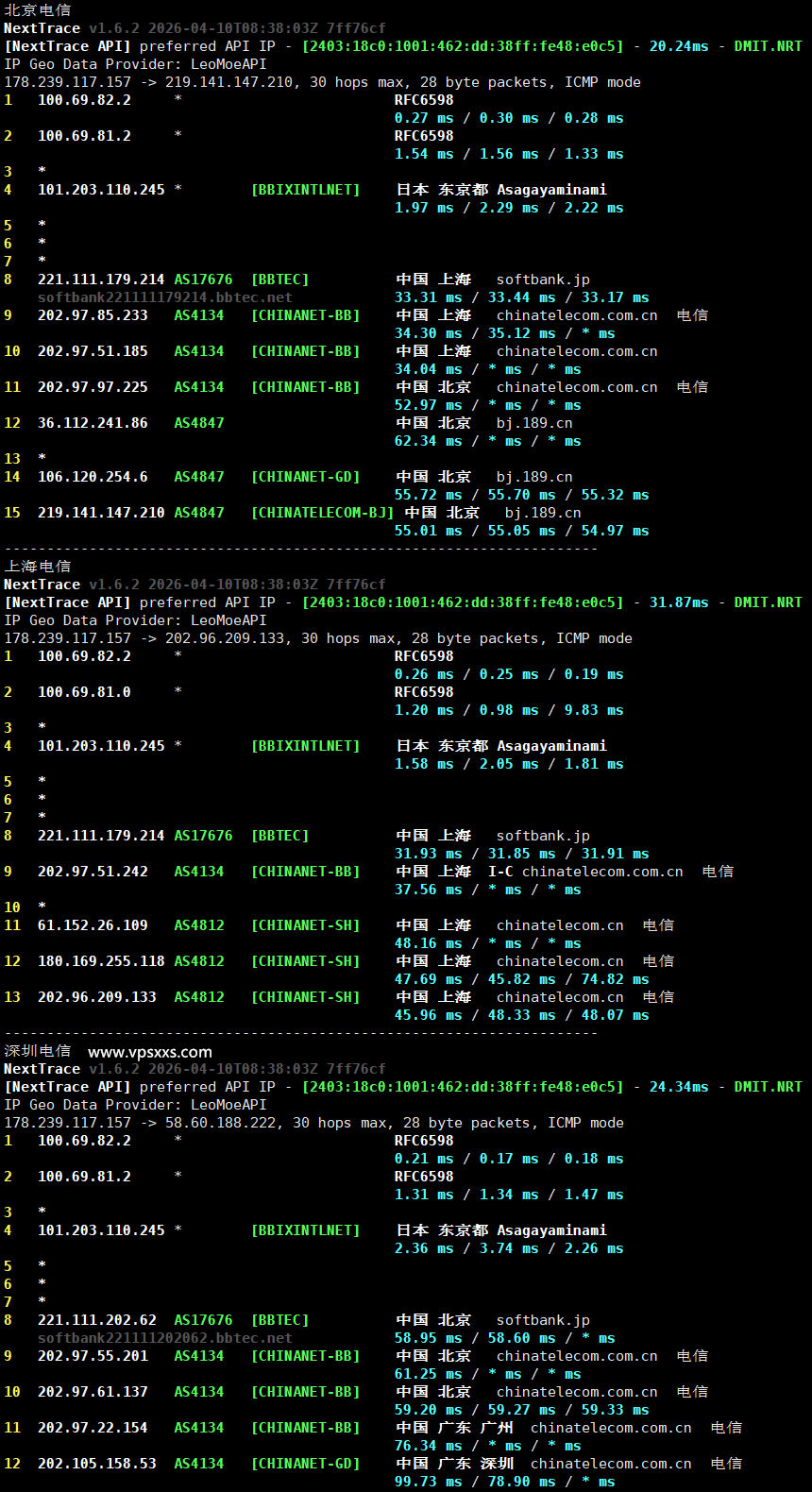Viewport: 812px width, 1492px height.
Task: Click the 20.24ms API latency value
Action: click(x=679, y=46)
